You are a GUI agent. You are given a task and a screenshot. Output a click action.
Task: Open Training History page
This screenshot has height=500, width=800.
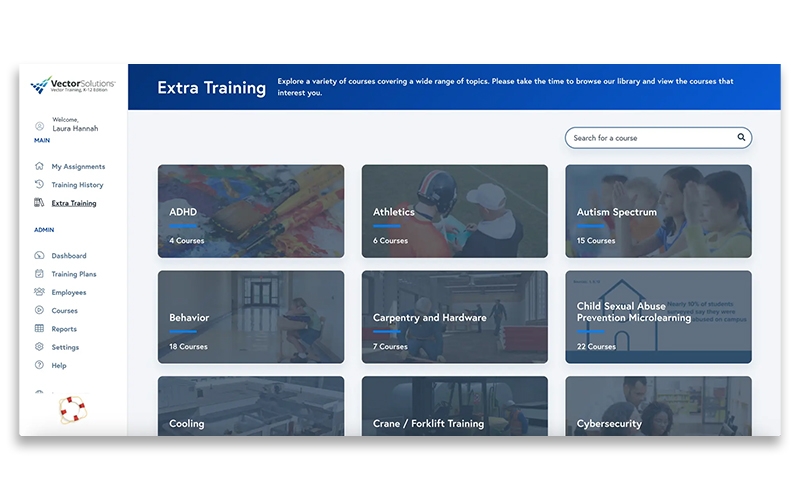point(77,185)
